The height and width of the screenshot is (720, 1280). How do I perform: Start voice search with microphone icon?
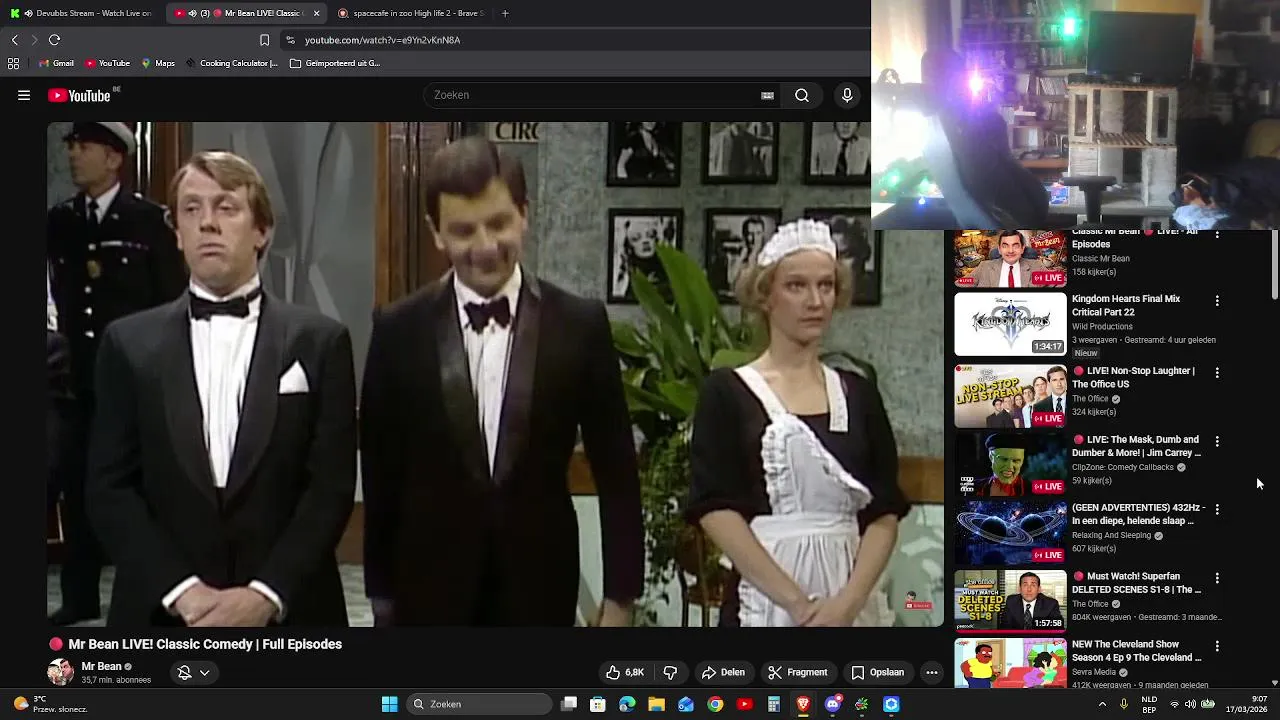pos(847,95)
